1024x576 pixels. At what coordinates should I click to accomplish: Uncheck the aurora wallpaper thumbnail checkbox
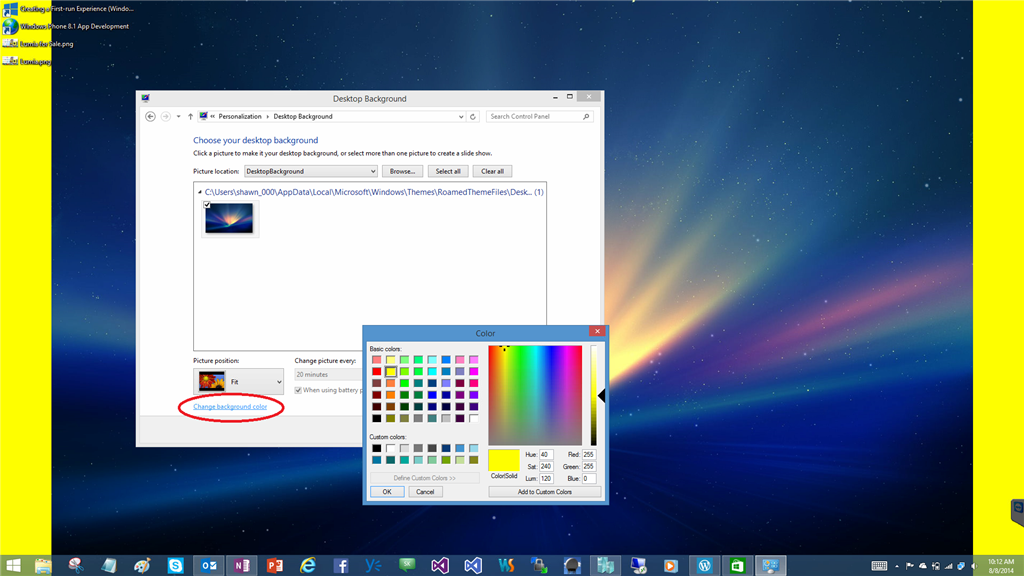tap(207, 205)
